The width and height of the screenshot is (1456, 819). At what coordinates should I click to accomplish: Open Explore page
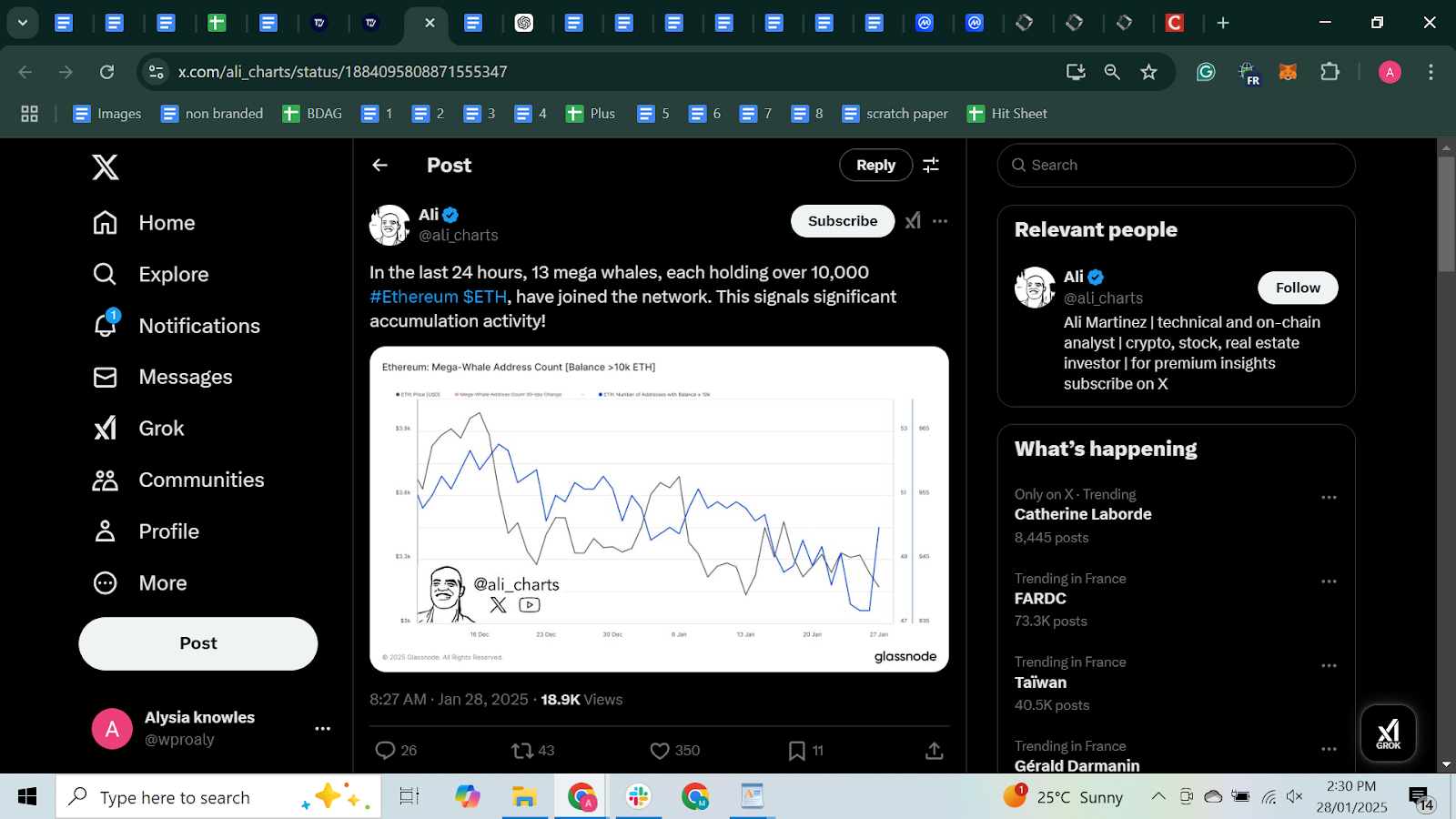point(151,274)
